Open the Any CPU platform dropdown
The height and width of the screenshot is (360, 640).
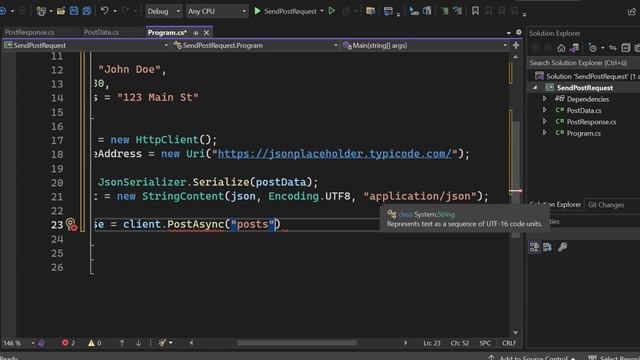217,11
